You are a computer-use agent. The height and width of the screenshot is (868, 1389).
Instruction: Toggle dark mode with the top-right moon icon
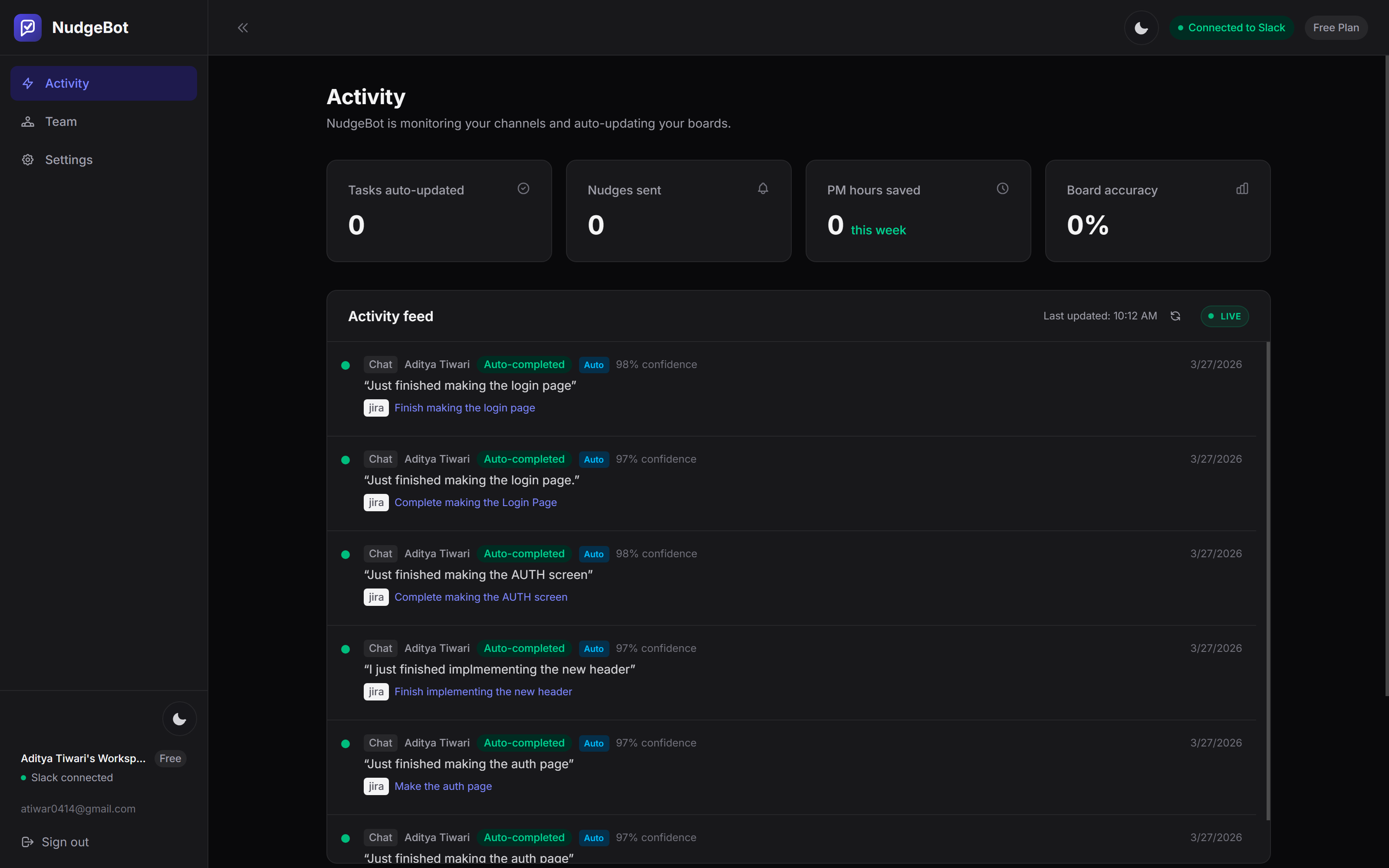click(1140, 27)
